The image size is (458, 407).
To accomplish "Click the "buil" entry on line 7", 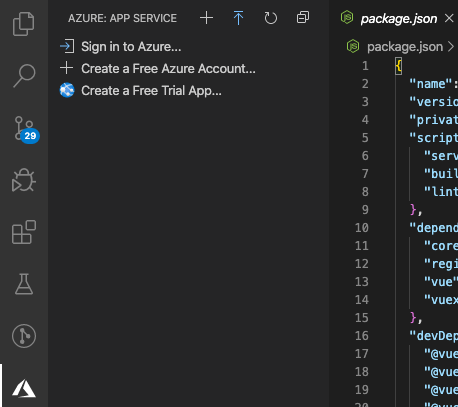I will tap(441, 174).
